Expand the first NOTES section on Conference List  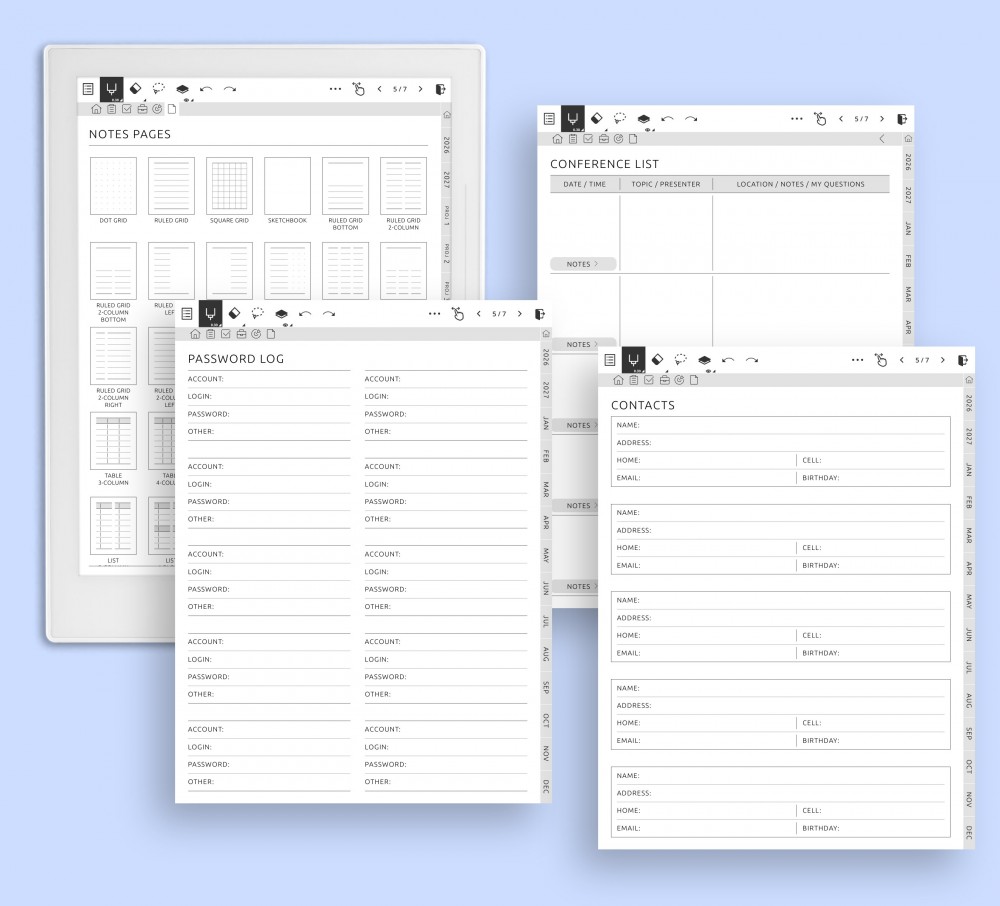(x=583, y=263)
